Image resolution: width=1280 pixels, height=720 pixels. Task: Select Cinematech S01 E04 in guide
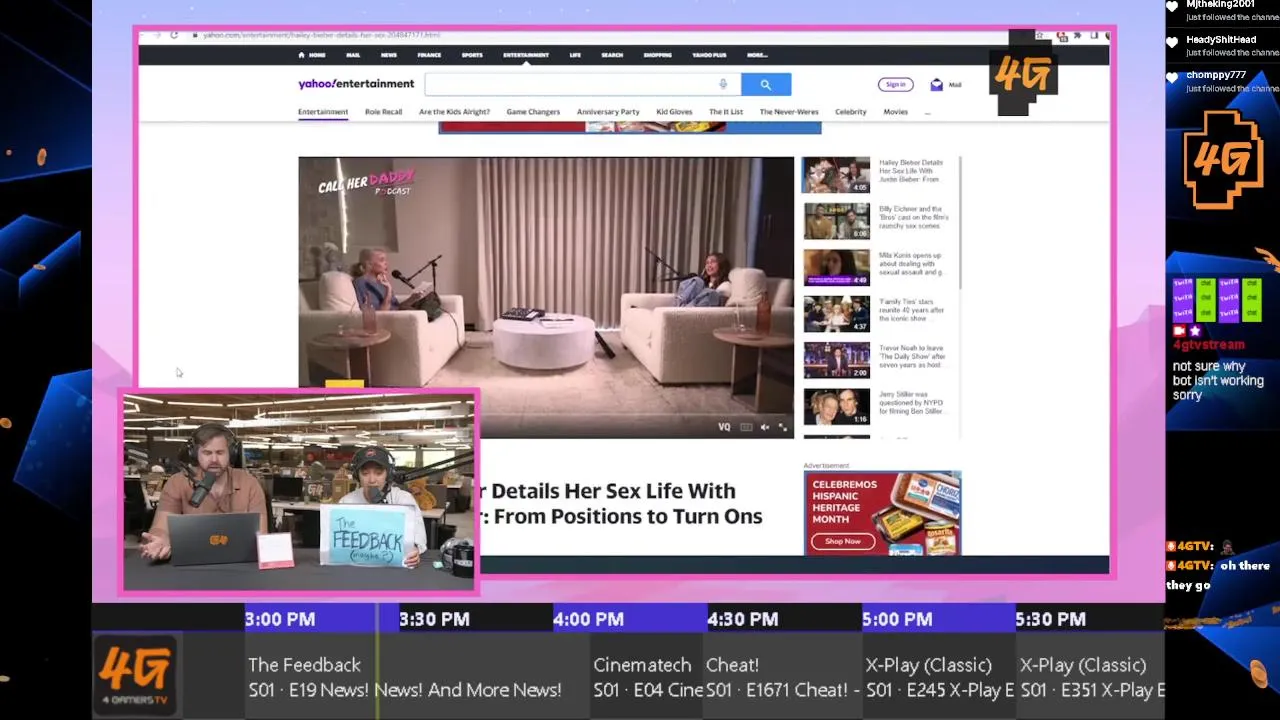pos(647,677)
